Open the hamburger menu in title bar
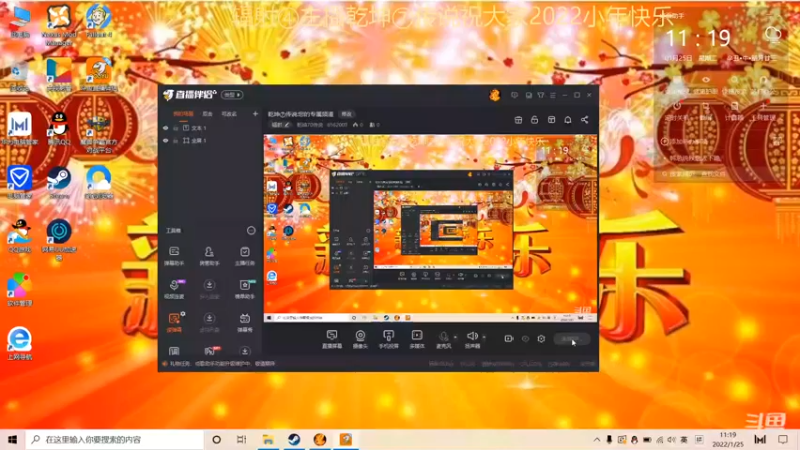The image size is (800, 450). click(553, 95)
